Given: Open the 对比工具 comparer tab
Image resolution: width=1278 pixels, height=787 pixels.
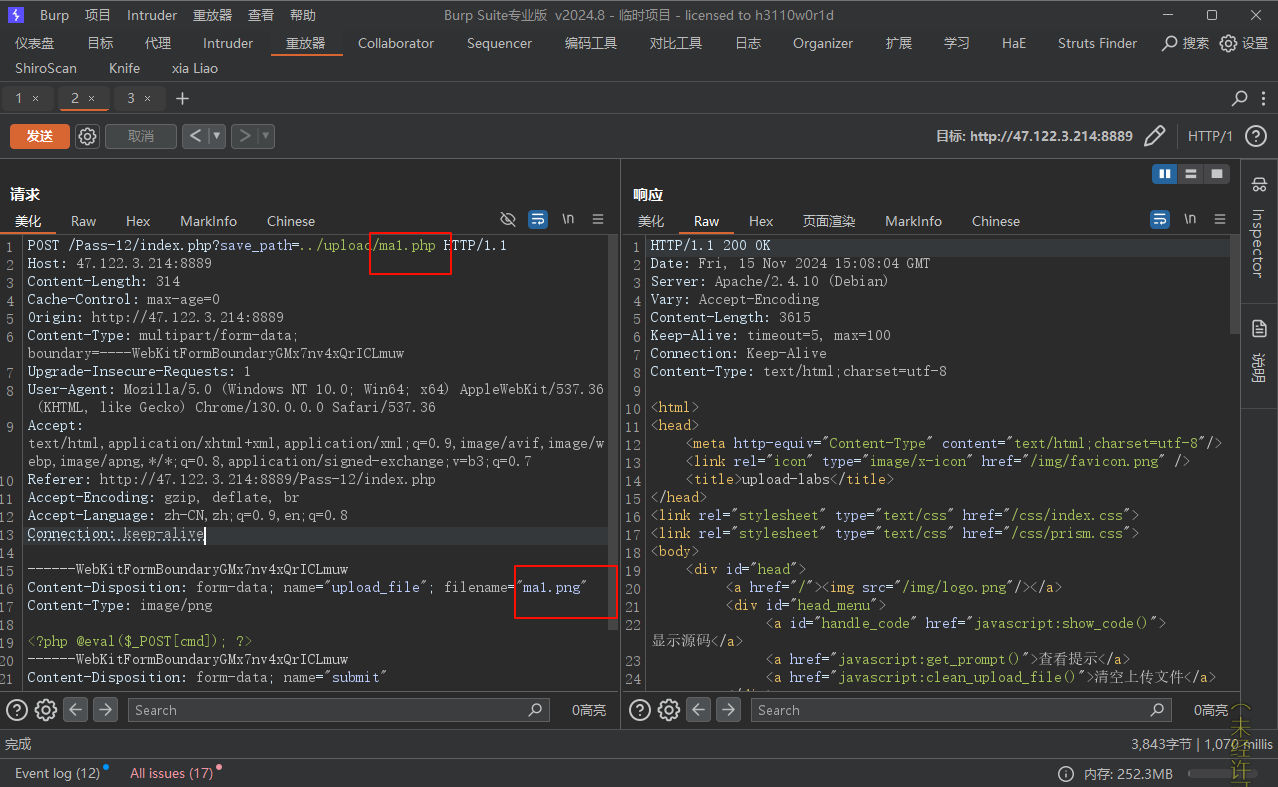Looking at the screenshot, I should (676, 43).
